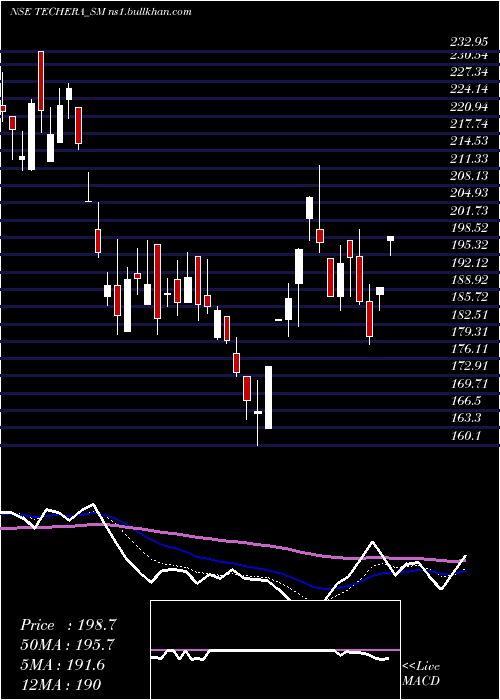Select the 208.13 price axis label

469,176
